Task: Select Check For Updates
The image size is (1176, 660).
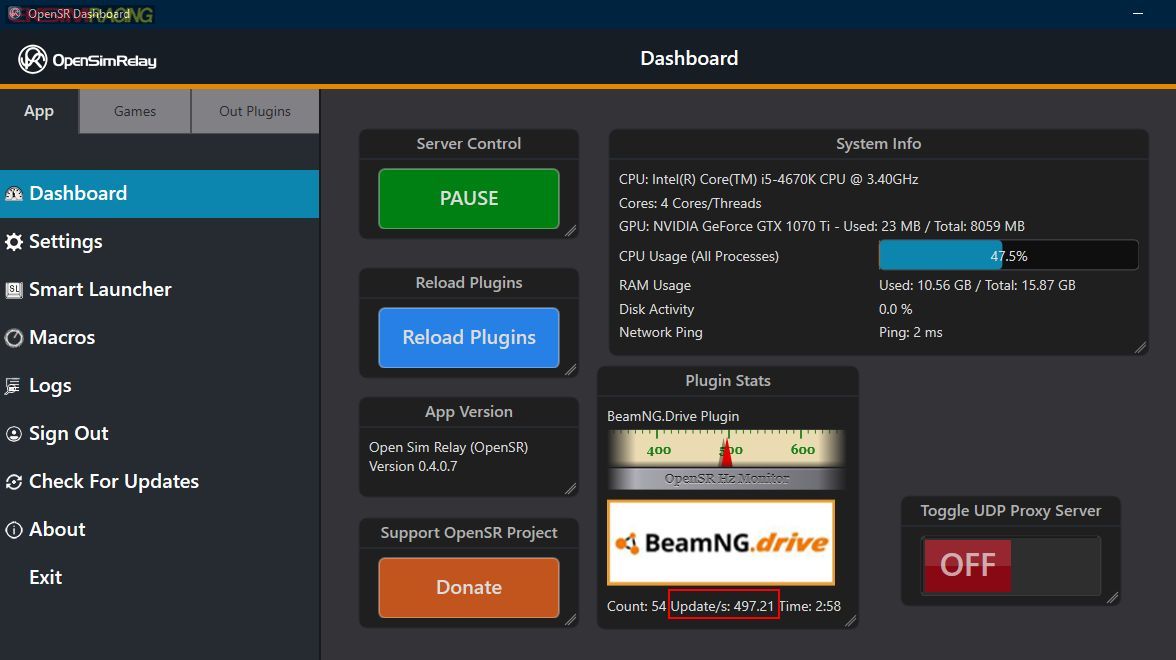Action: (x=159, y=482)
